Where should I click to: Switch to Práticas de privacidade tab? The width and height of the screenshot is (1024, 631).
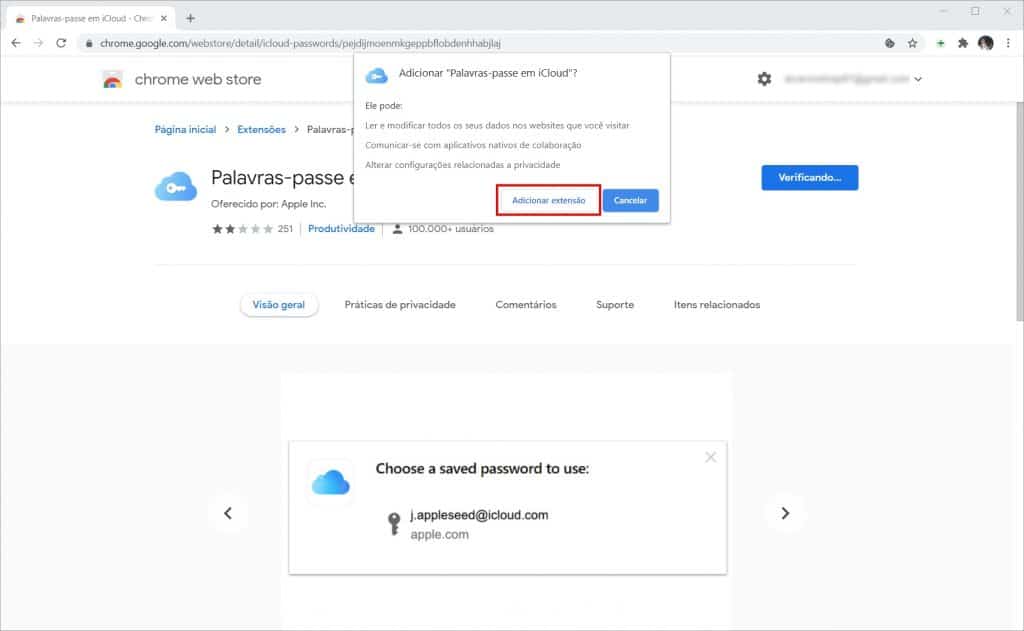pyautogui.click(x=400, y=305)
